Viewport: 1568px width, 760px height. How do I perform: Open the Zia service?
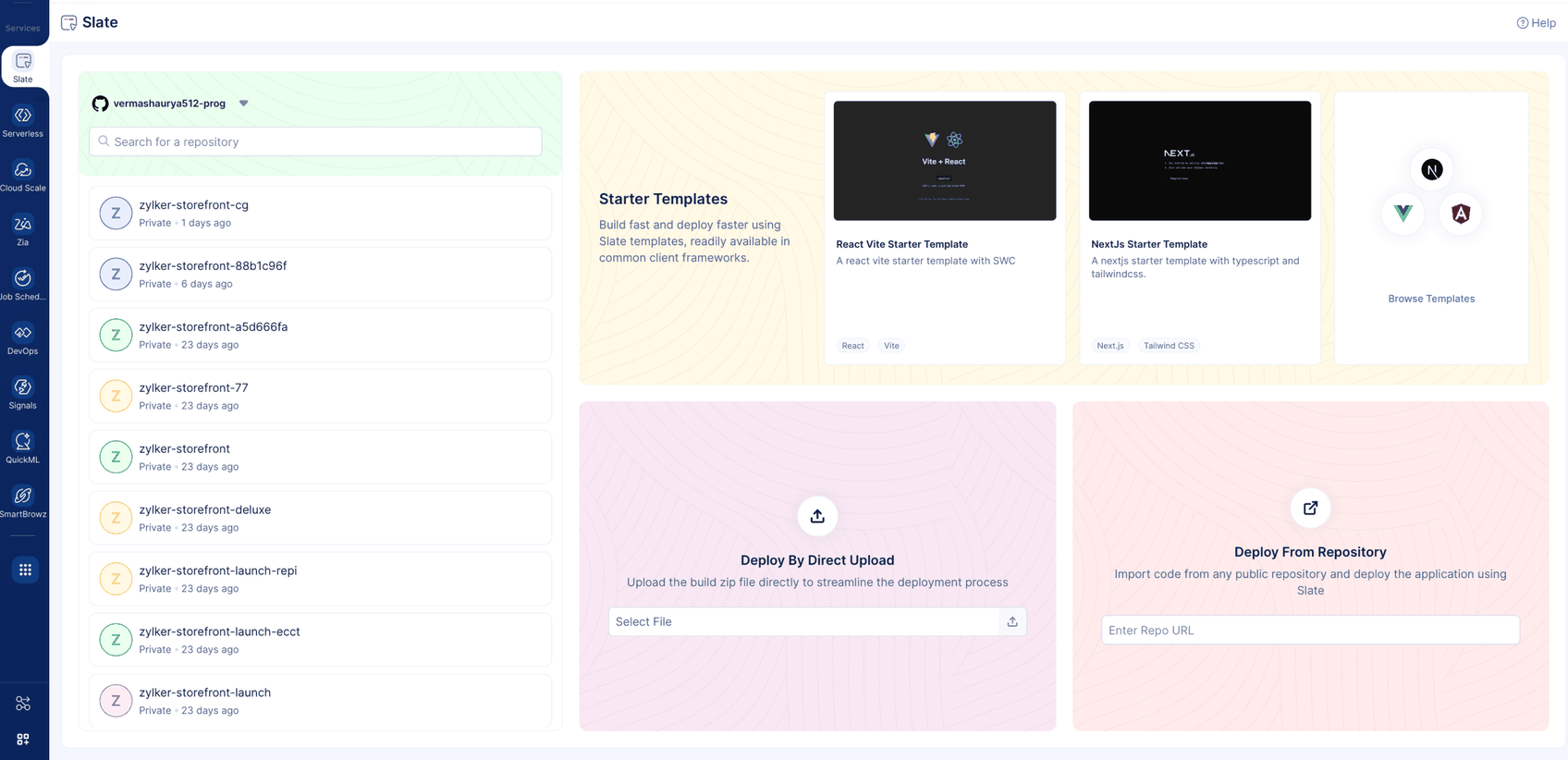23,230
